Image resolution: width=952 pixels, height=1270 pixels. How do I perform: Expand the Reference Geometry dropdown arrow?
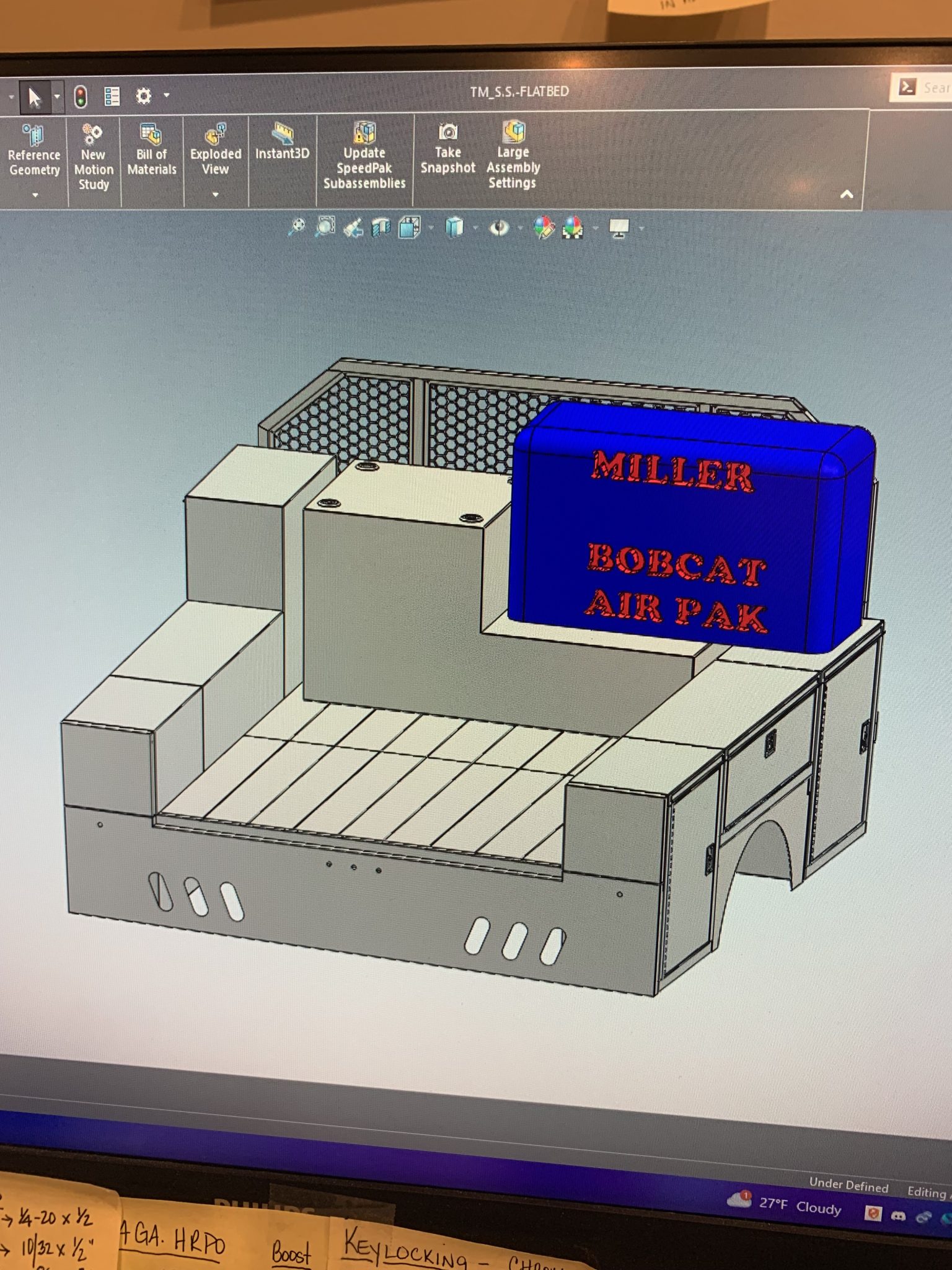[x=35, y=195]
